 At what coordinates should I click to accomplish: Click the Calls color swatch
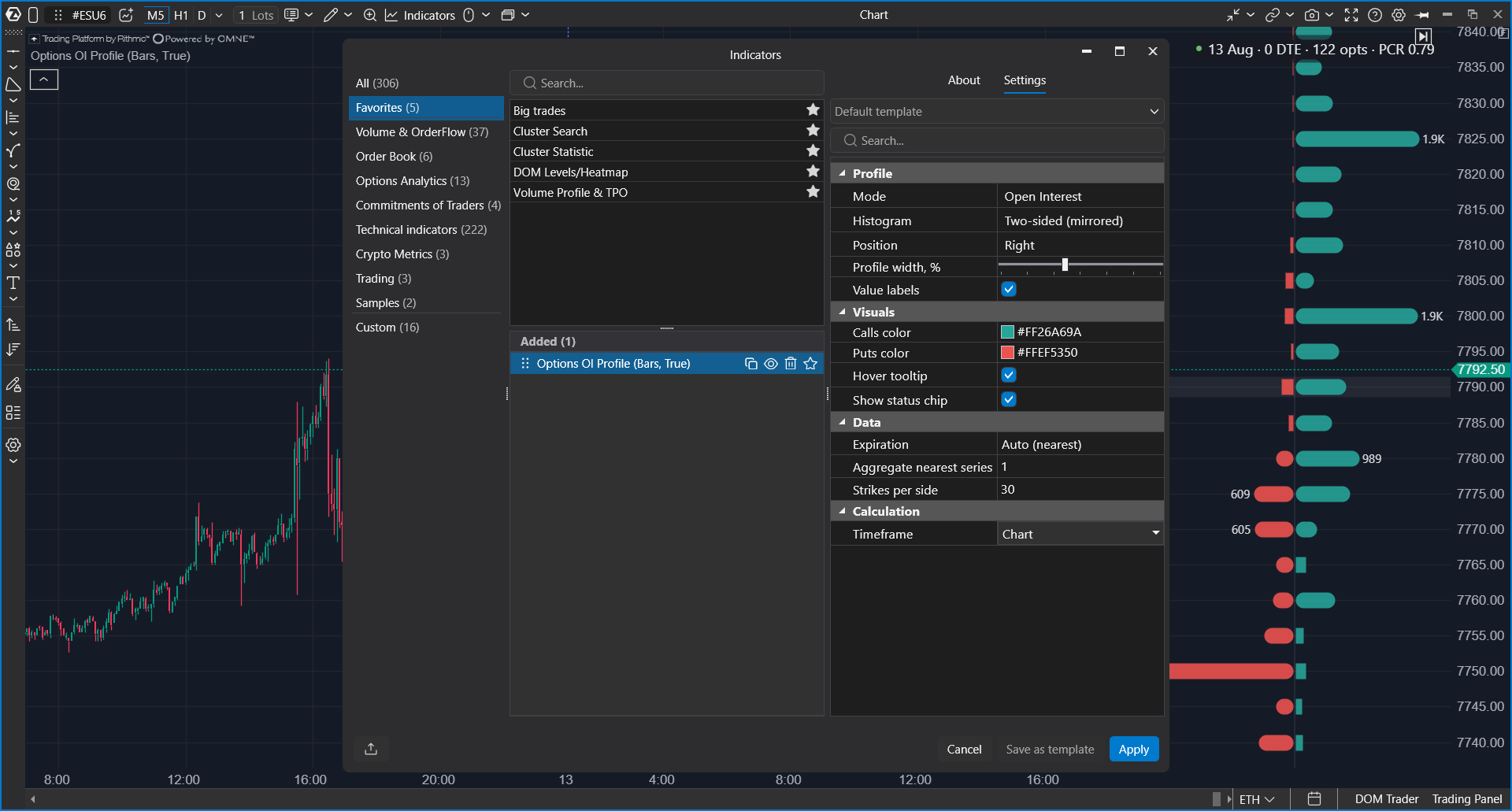(x=1007, y=332)
